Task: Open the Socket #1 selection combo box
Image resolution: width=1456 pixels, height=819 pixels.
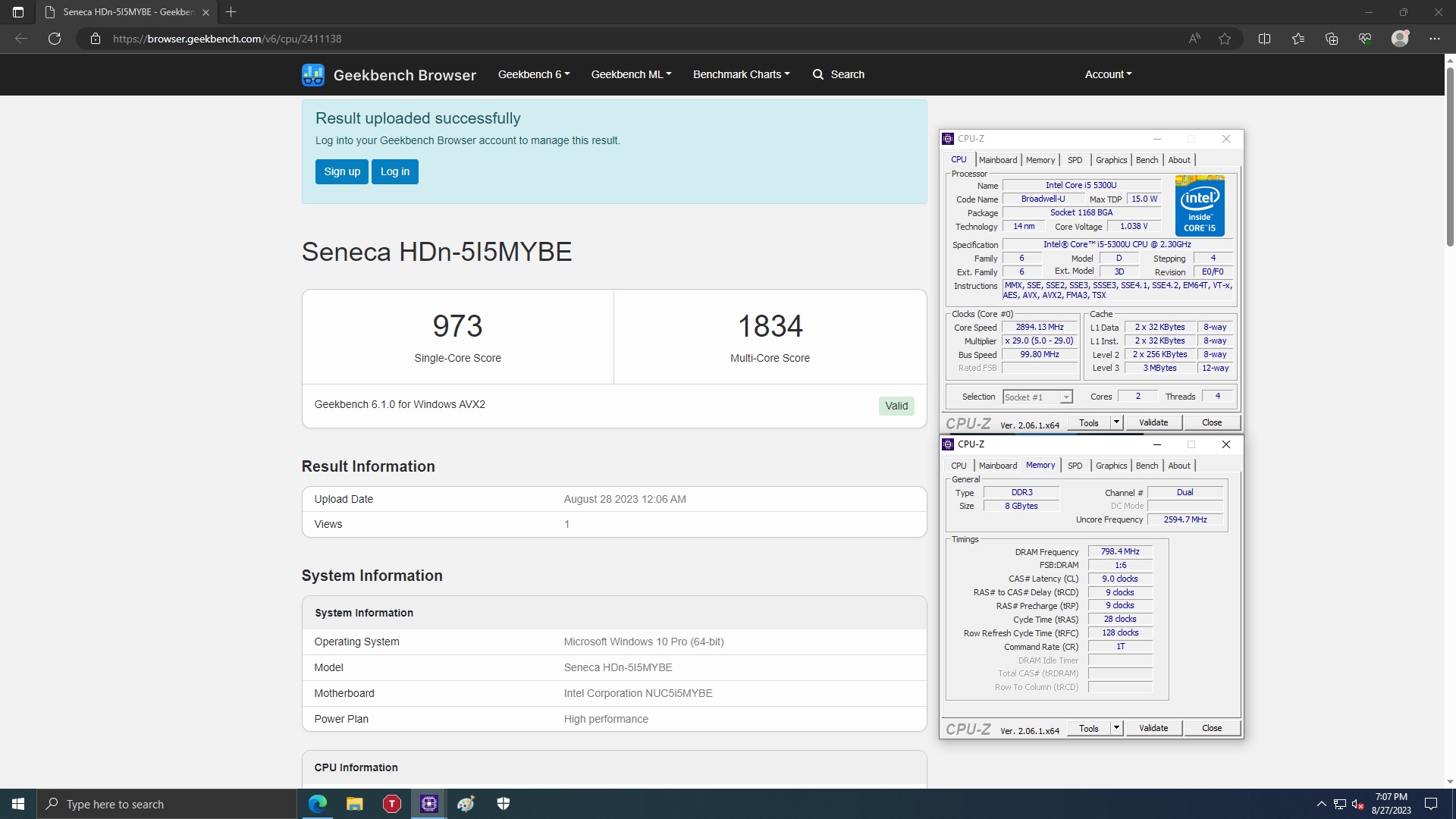Action: (x=1037, y=397)
